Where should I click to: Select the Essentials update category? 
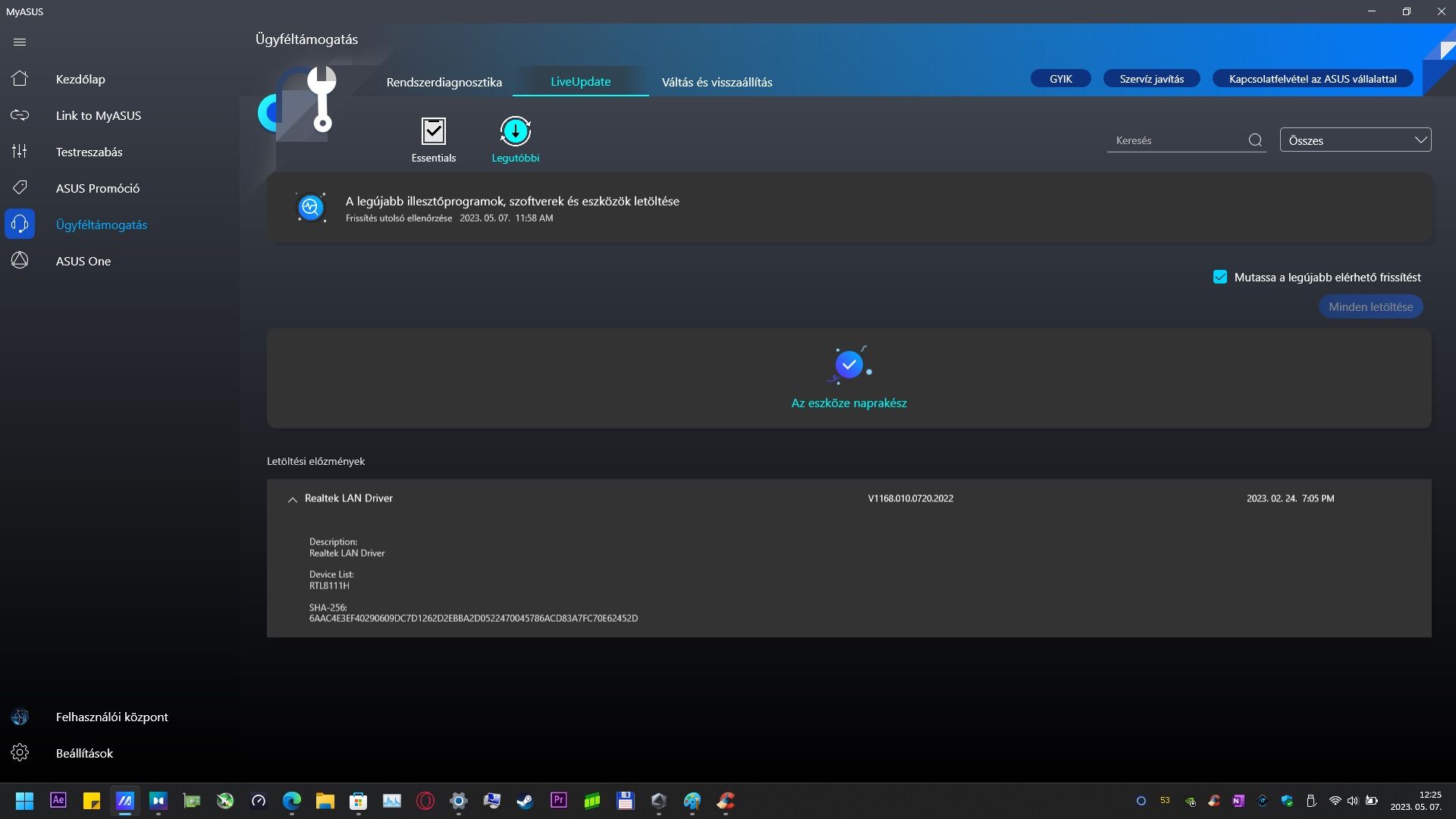tap(434, 140)
